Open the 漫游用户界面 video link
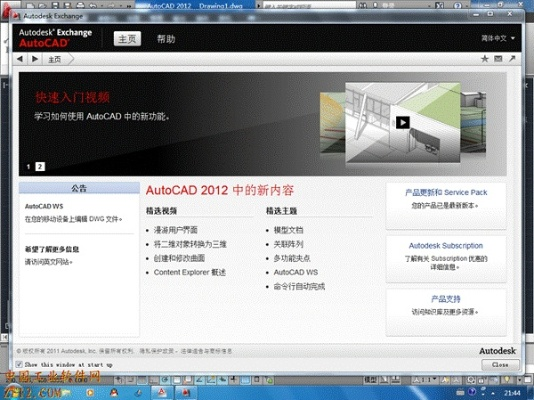The height and width of the screenshot is (400, 534). click(x=176, y=230)
